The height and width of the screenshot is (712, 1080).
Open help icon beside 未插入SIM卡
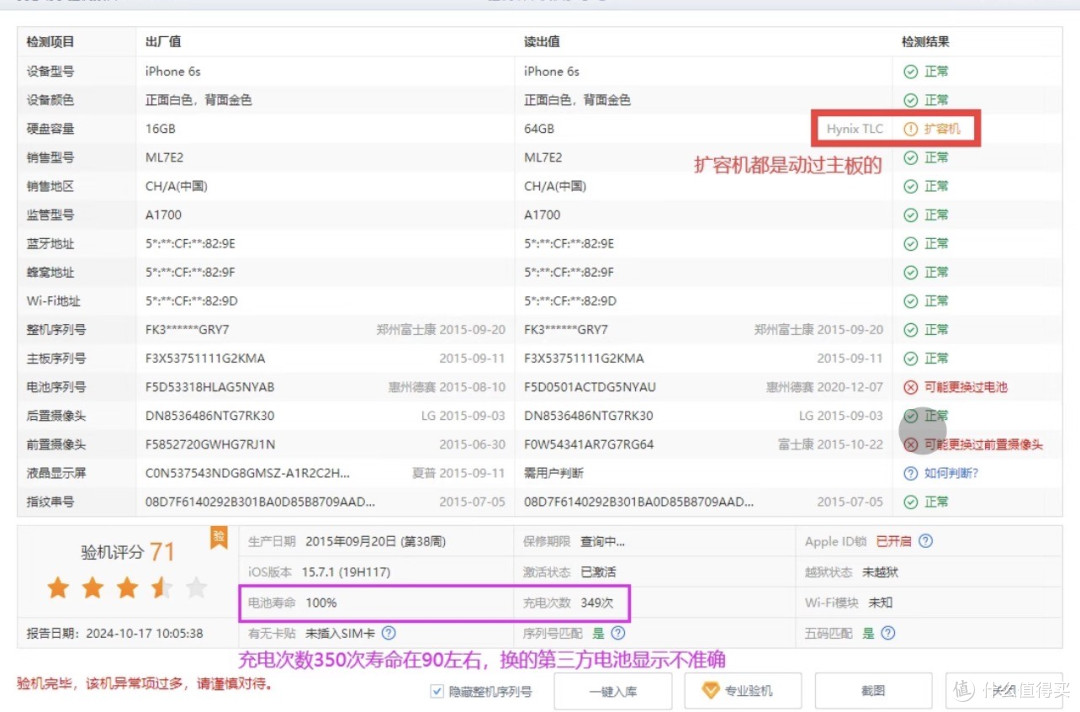(388, 633)
